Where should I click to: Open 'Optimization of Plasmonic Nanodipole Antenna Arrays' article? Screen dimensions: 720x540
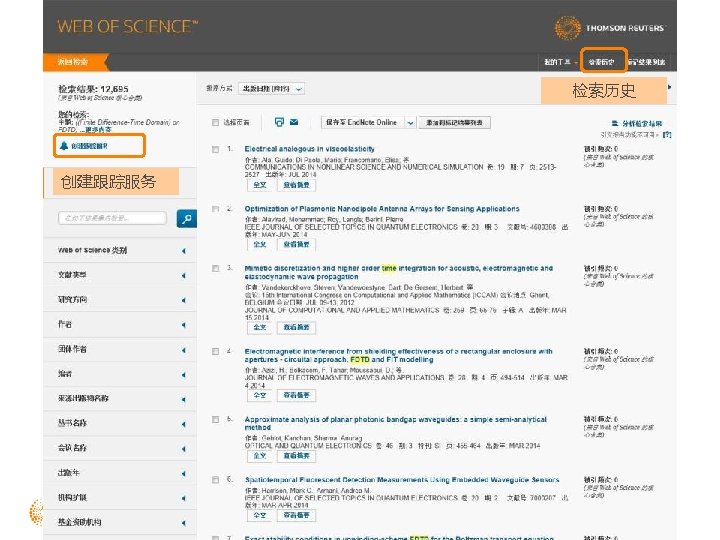(x=382, y=209)
